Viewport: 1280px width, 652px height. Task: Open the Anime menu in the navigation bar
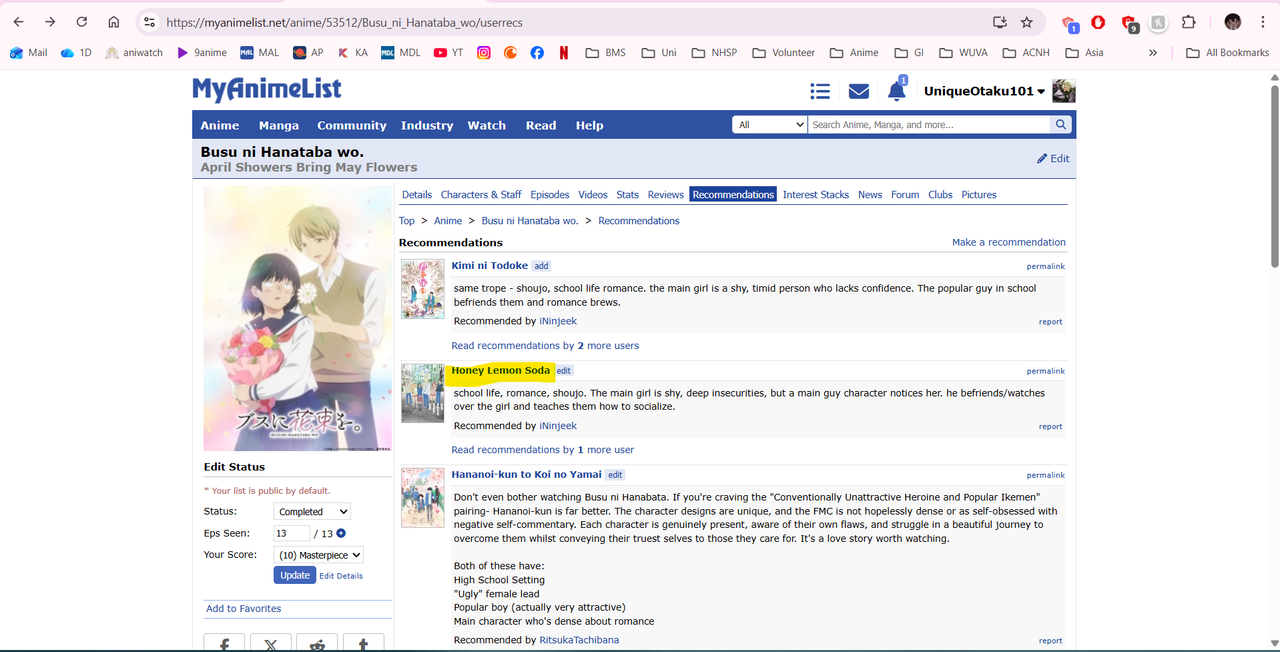click(x=220, y=125)
